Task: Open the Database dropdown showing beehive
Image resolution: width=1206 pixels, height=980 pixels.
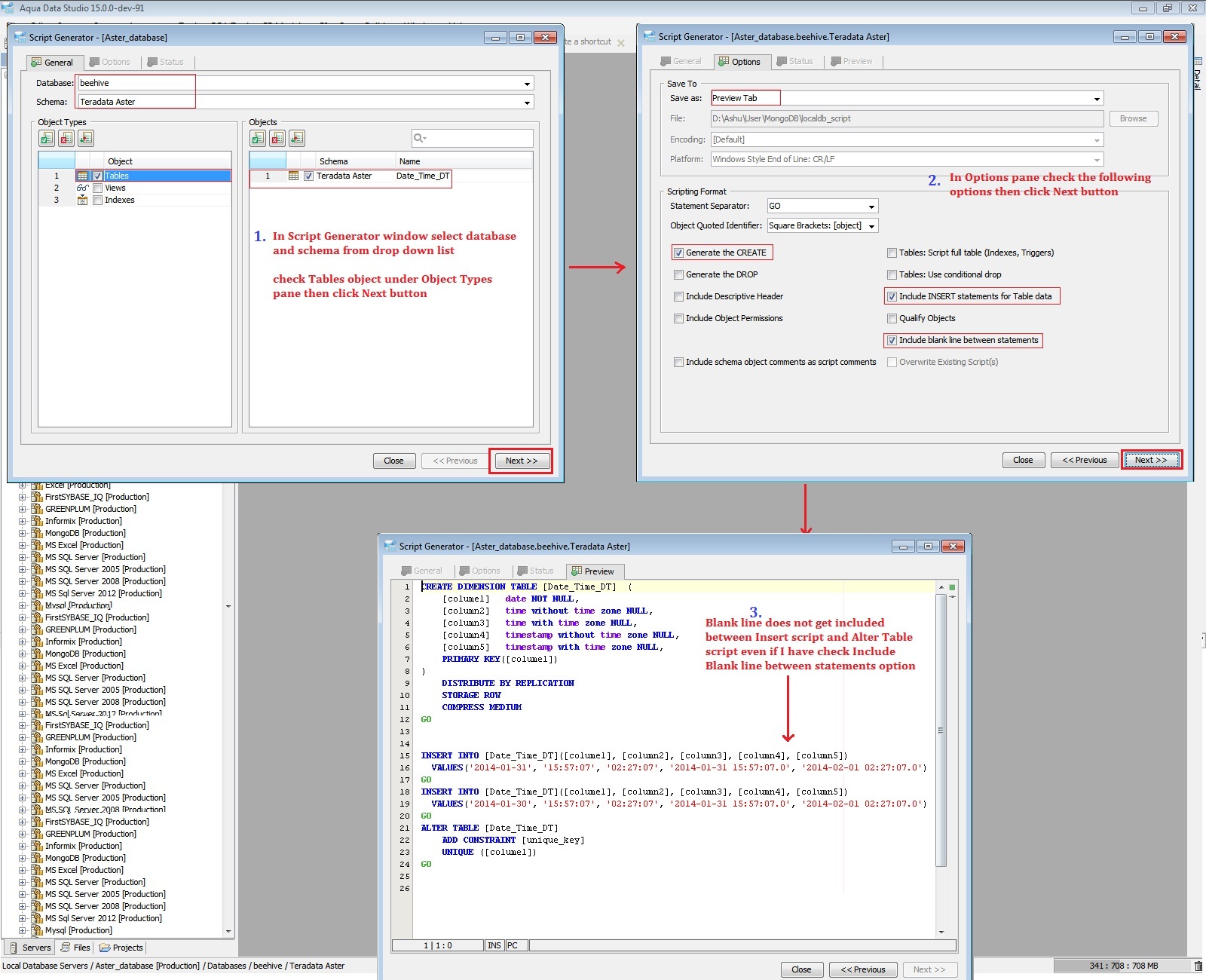Action: click(x=527, y=84)
